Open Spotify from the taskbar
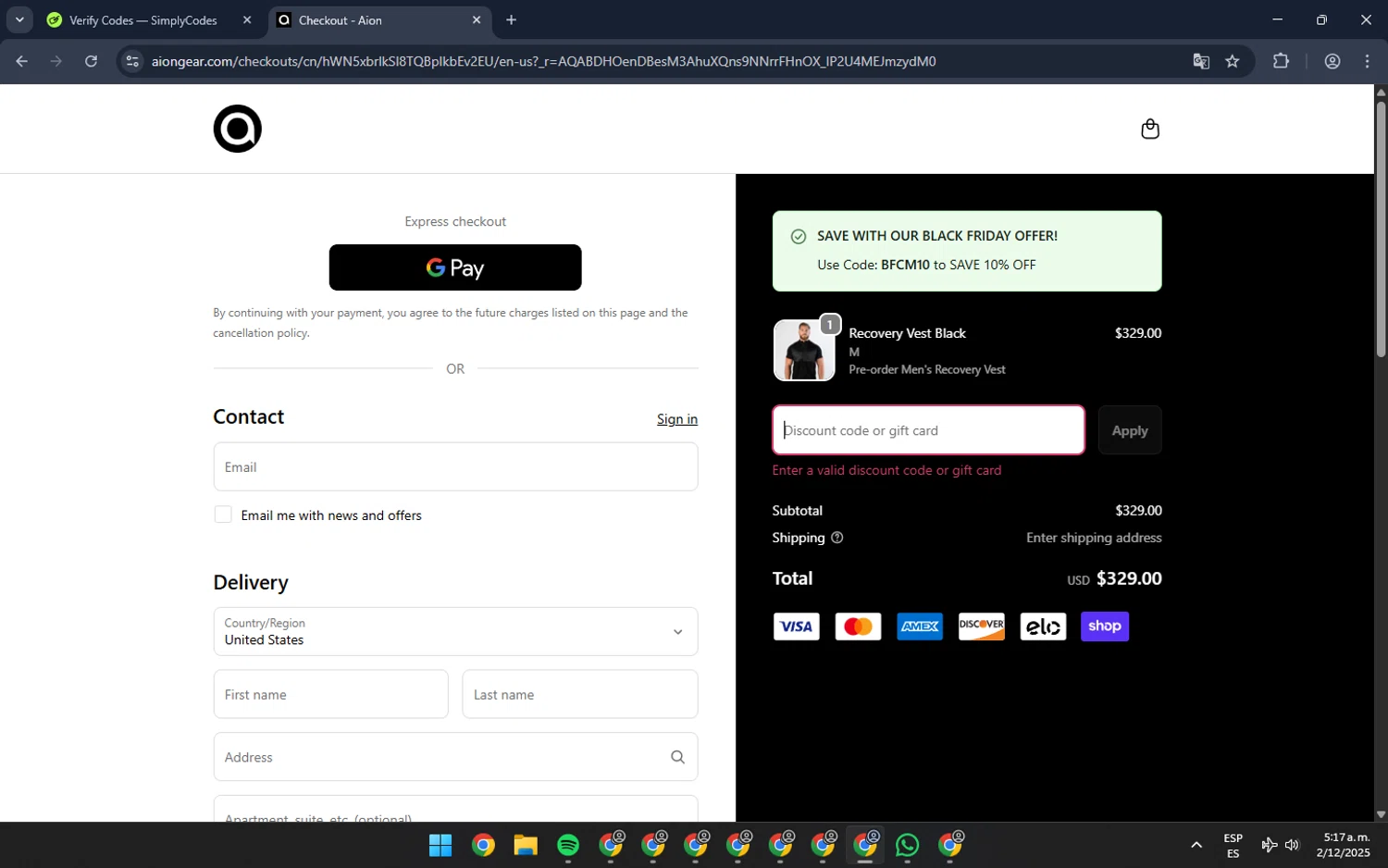 pos(568,845)
